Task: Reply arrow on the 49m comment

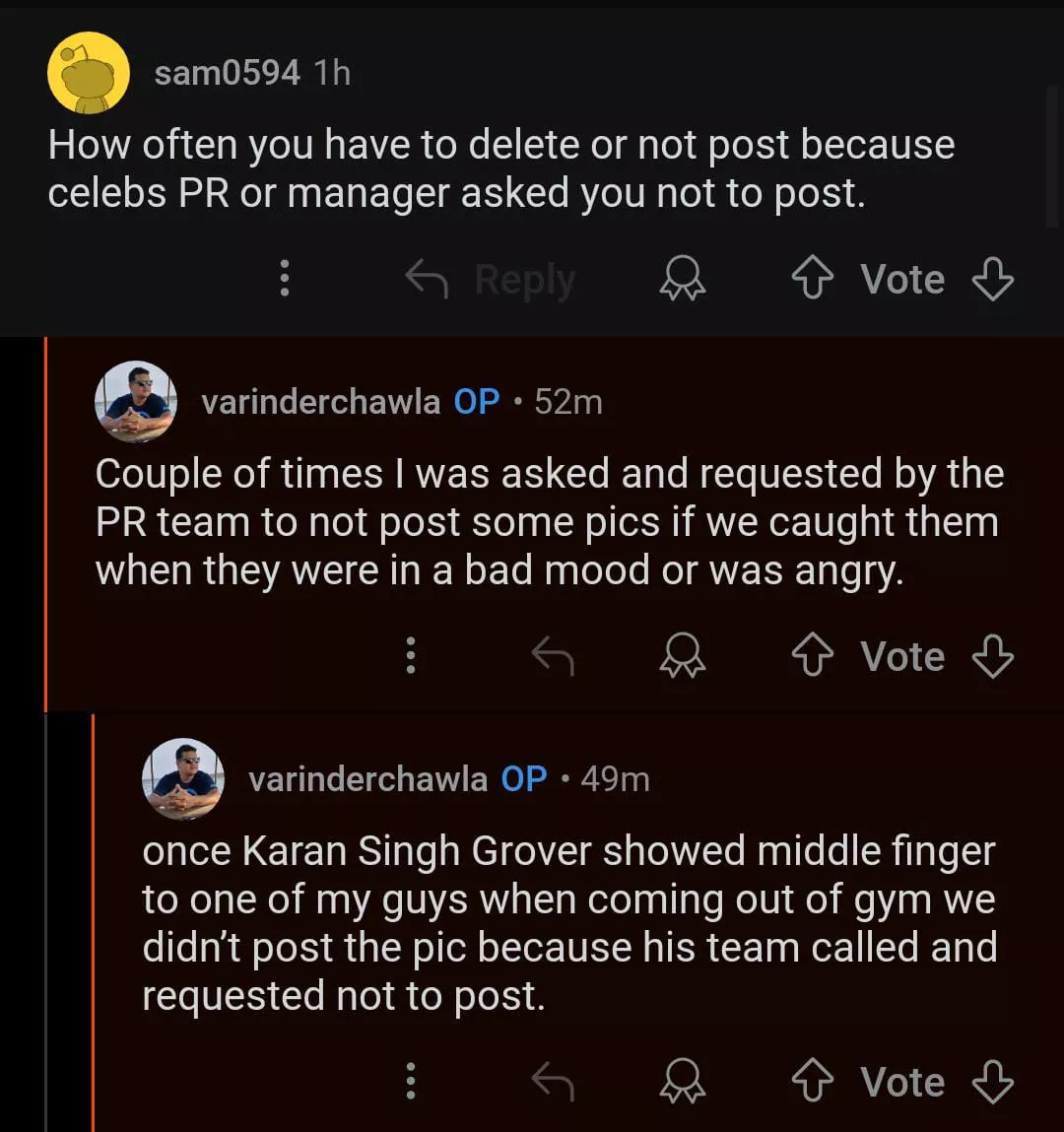Action: (553, 1082)
